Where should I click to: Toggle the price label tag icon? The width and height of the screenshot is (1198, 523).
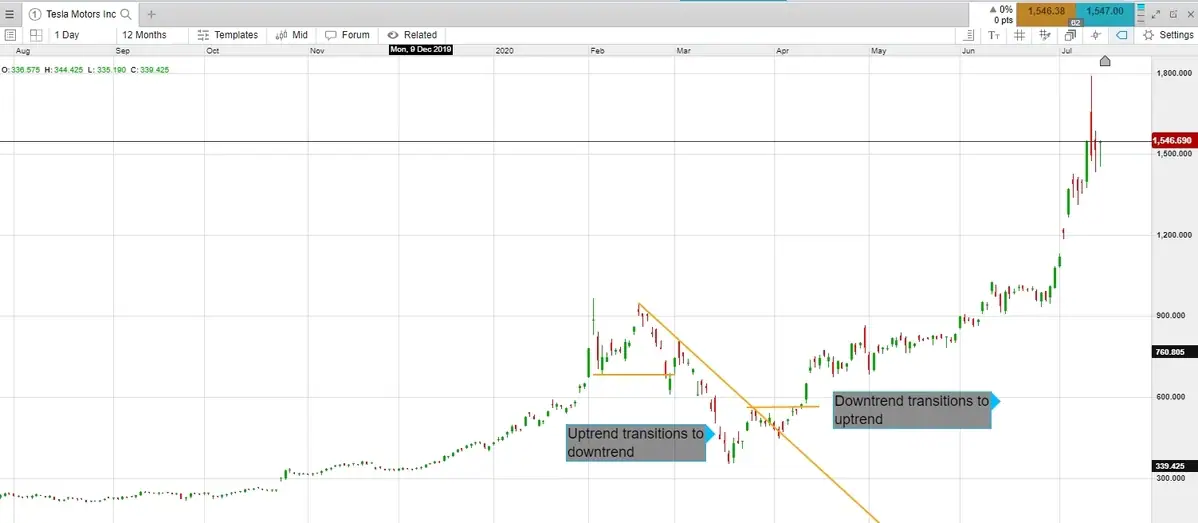[1122, 35]
